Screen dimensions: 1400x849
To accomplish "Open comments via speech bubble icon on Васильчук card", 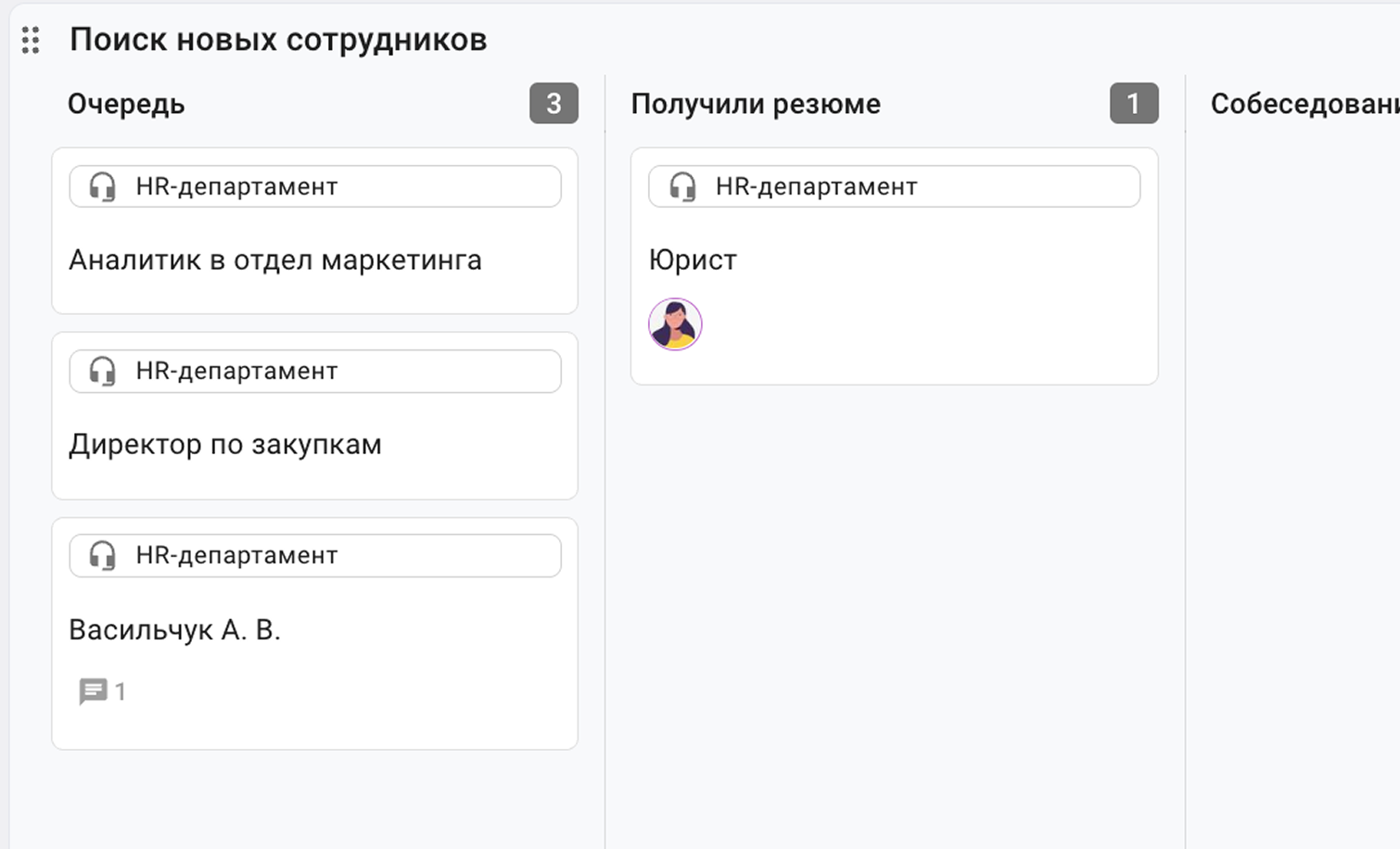I will tap(93, 691).
